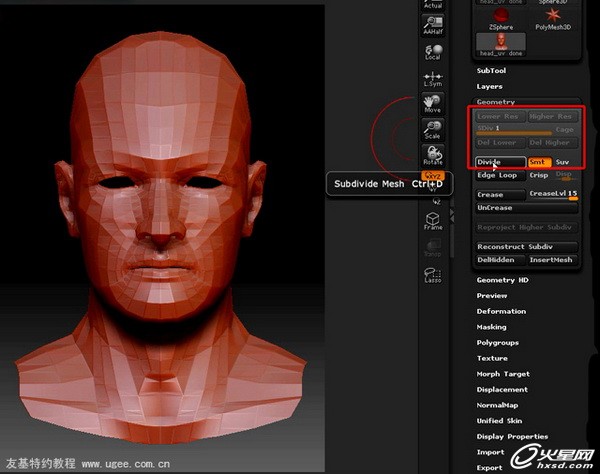Select the Lasso selection icon
Screen dimensions: 600x474
[x=433, y=275]
